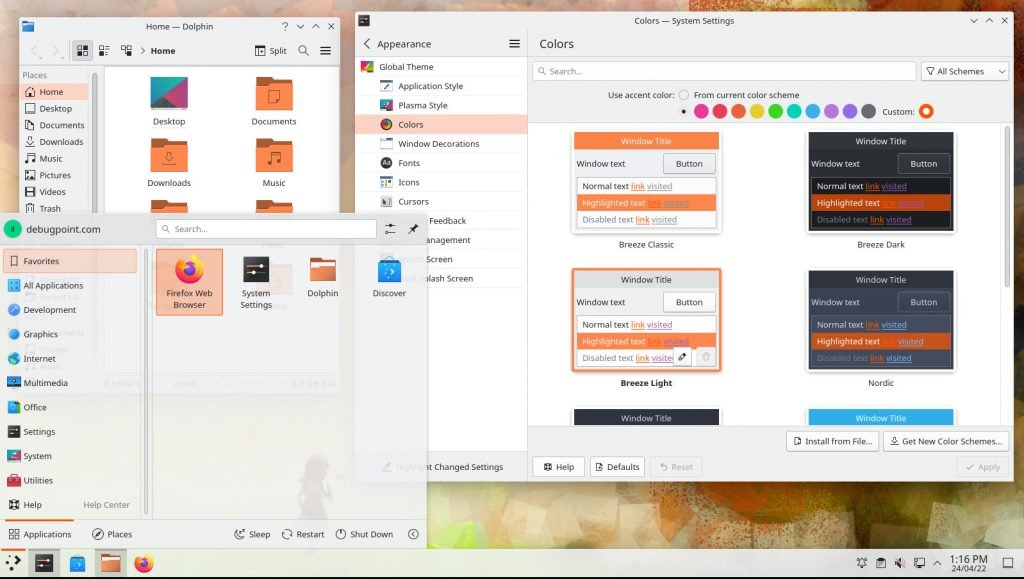The width and height of the screenshot is (1024, 579).
Task: Open the Global Theme settings page
Action: (x=441, y=67)
